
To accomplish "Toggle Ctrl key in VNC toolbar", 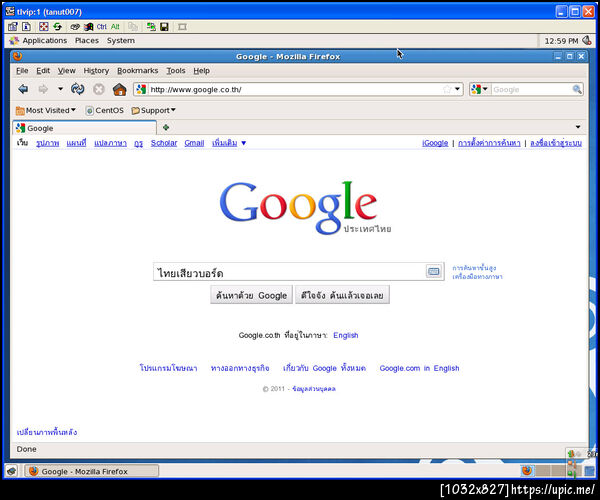I will click(102, 27).
